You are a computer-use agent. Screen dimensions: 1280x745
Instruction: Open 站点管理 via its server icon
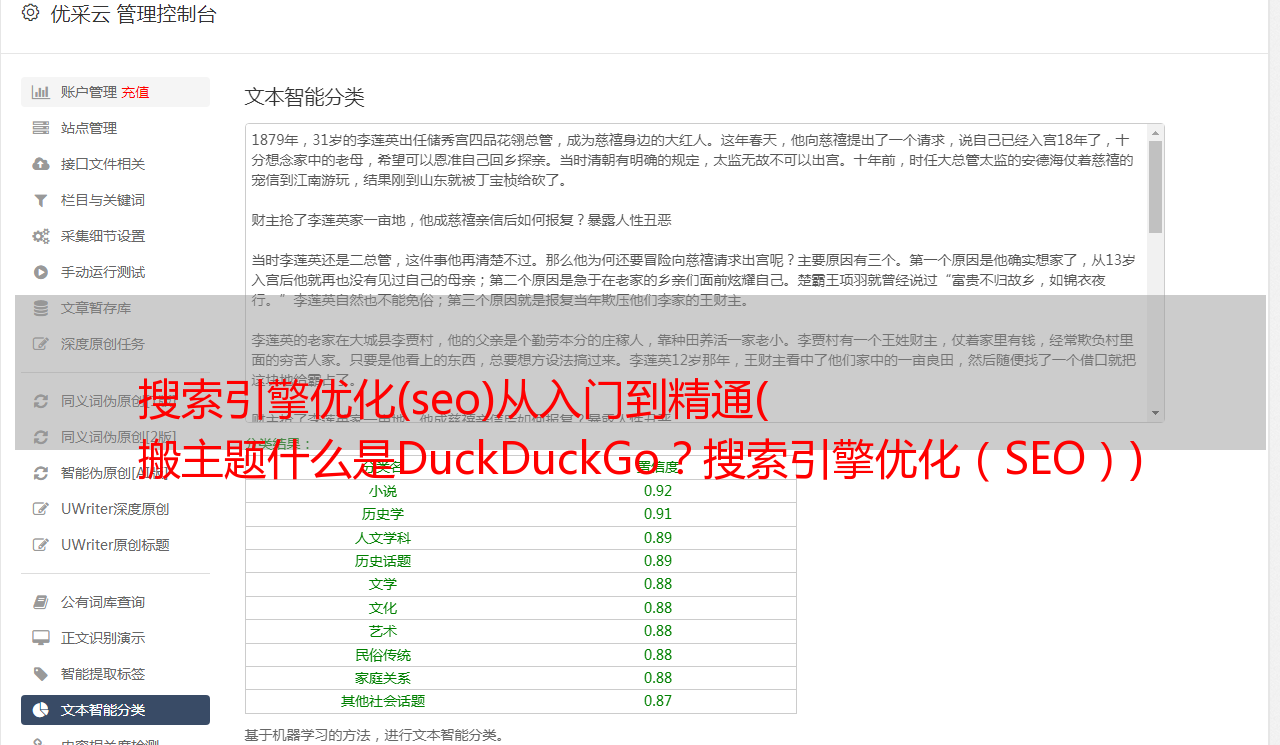coord(41,128)
